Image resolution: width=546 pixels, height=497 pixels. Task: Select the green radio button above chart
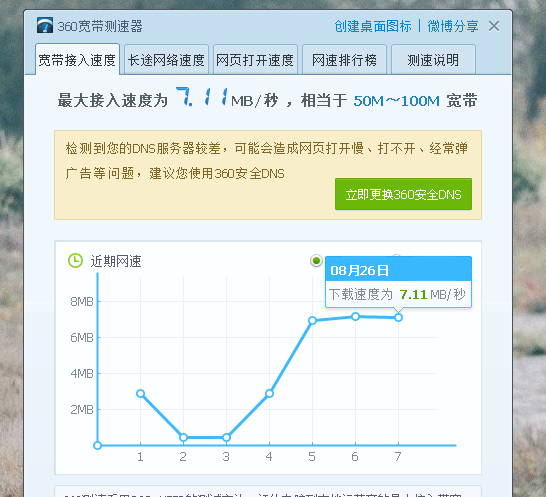pyautogui.click(x=316, y=261)
